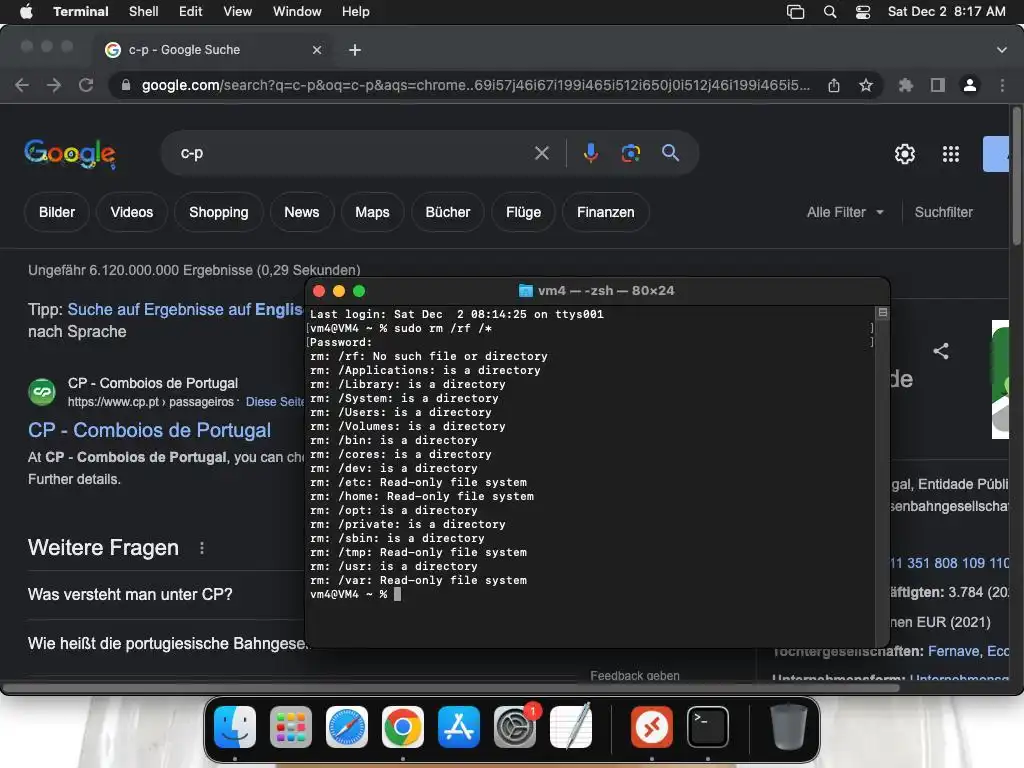Screen dimensions: 1024x768
Task: Reload the Google page
Action: [86, 85]
